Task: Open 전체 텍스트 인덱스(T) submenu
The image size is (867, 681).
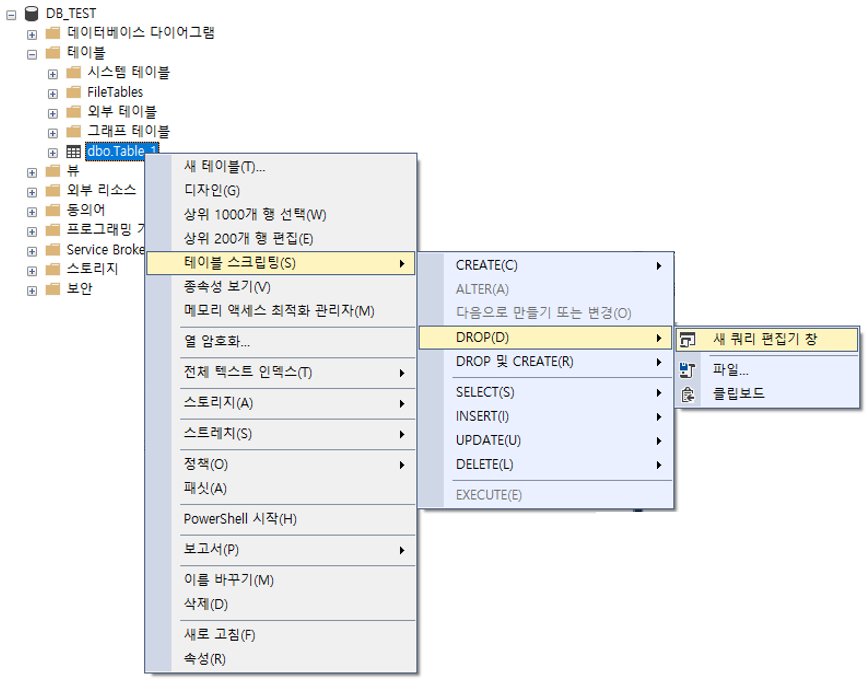Action: [281, 373]
